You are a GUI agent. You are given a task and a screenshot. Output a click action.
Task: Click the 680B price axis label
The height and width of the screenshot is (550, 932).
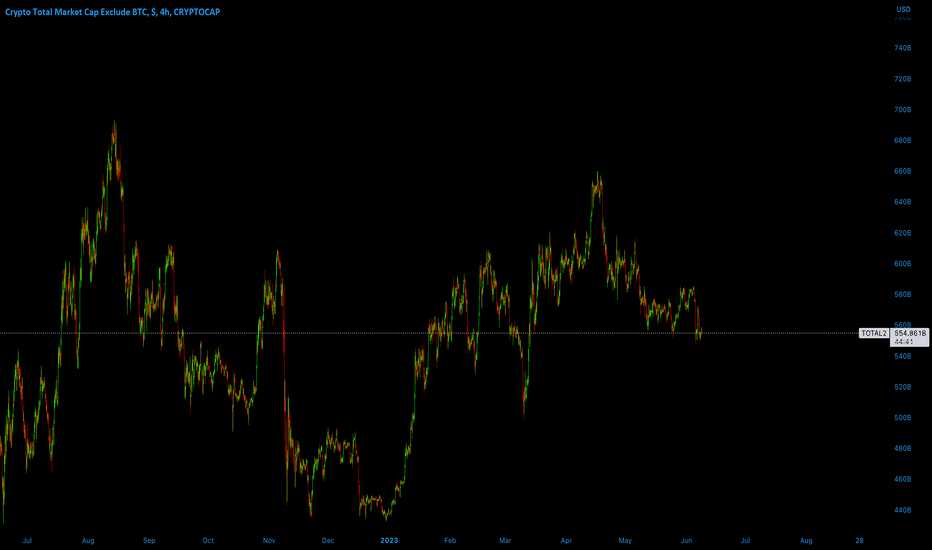[902, 141]
